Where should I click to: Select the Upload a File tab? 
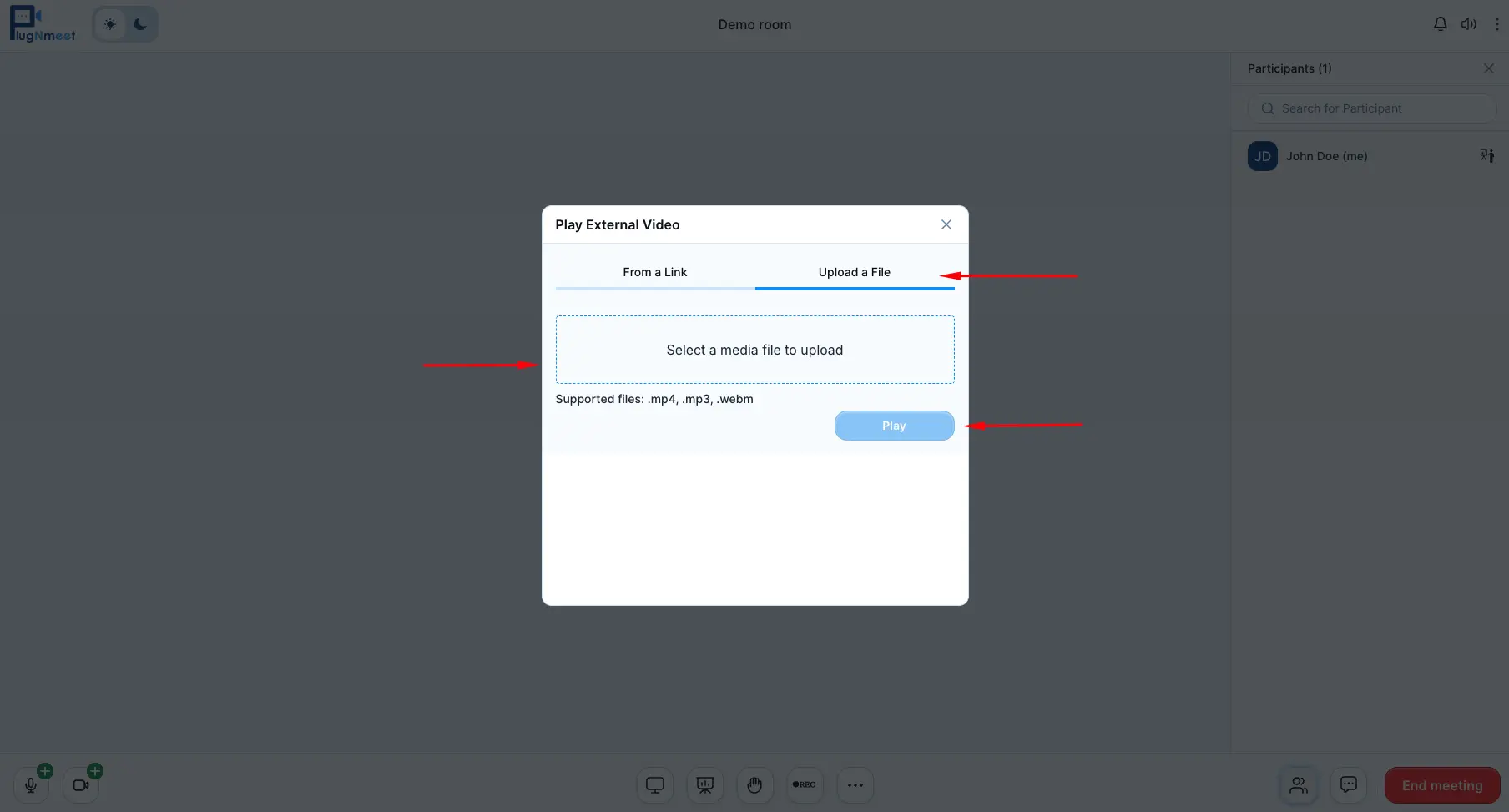coord(854,272)
